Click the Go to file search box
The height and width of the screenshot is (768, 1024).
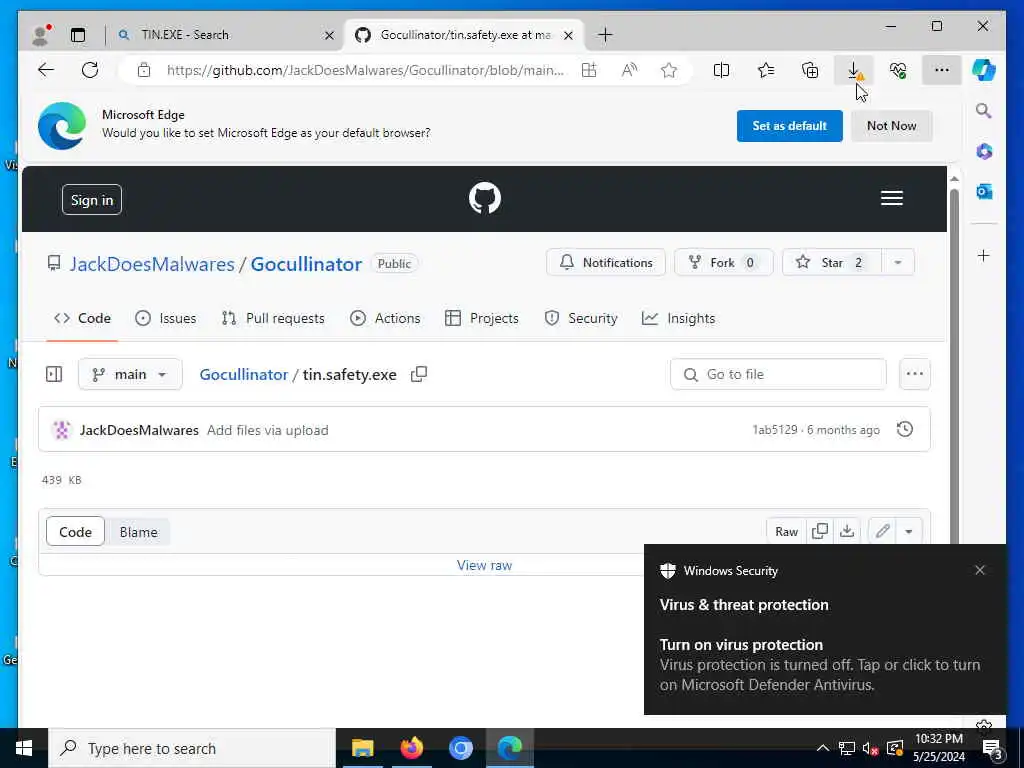778,374
